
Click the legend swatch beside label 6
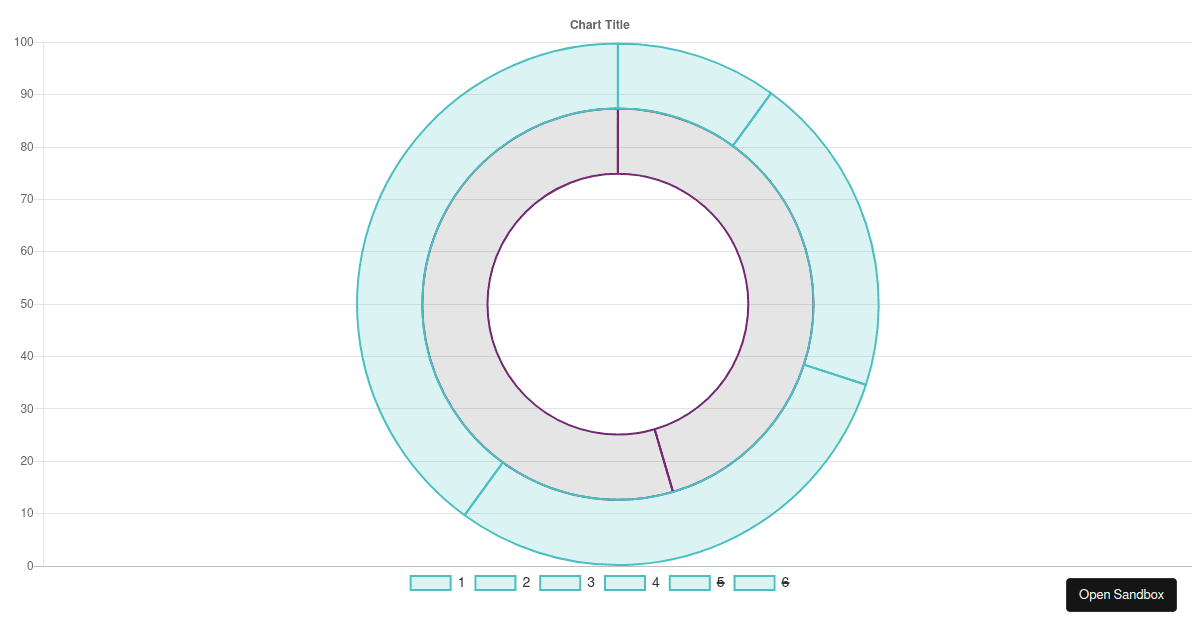pos(755,583)
